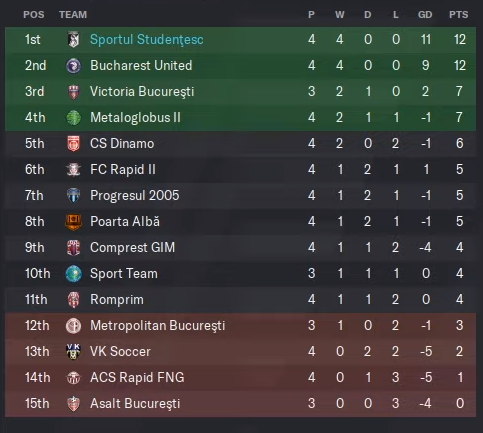483x433 pixels.
Task: Click the TEAM column header
Action: point(73,15)
